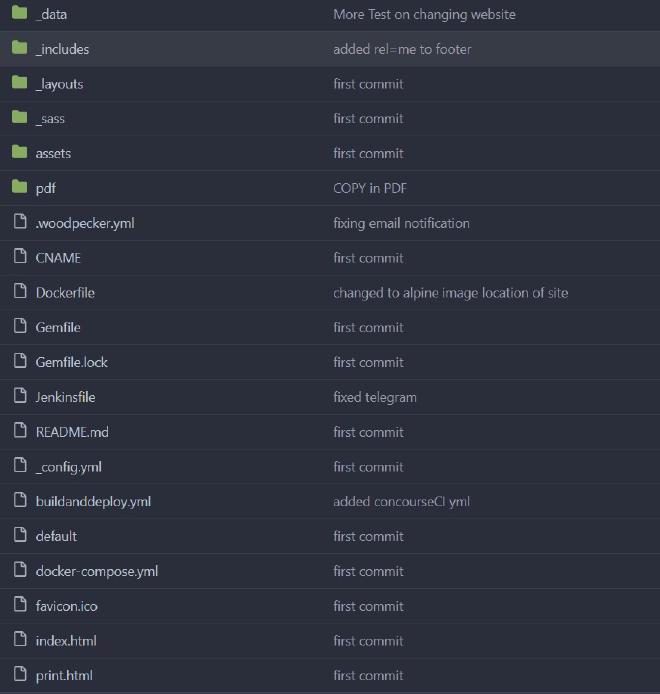Click the Jenkinsfile file icon
Viewport: 660px width, 694px height.
[19, 397]
